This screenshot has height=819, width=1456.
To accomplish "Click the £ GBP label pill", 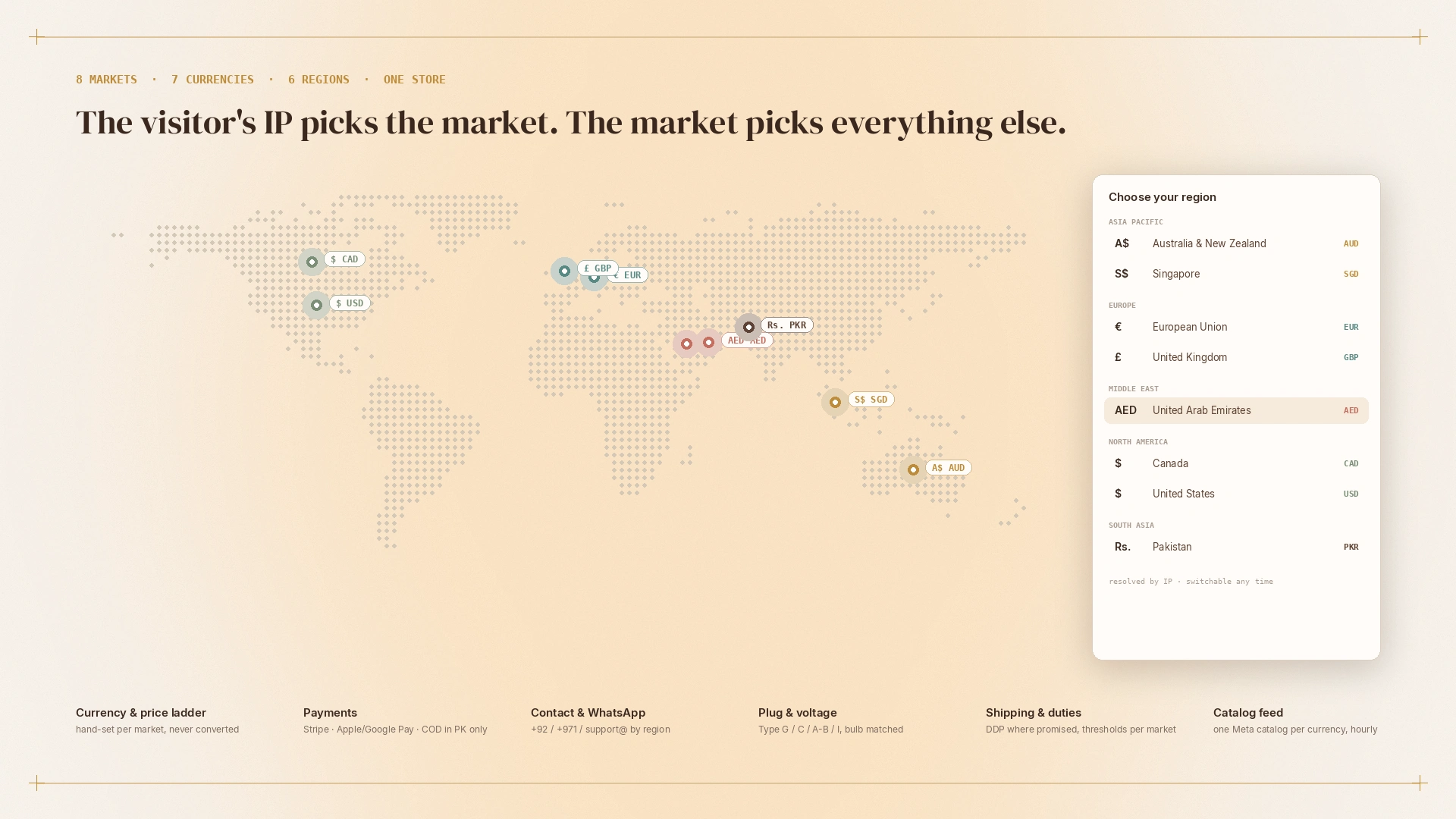I will pyautogui.click(x=598, y=268).
